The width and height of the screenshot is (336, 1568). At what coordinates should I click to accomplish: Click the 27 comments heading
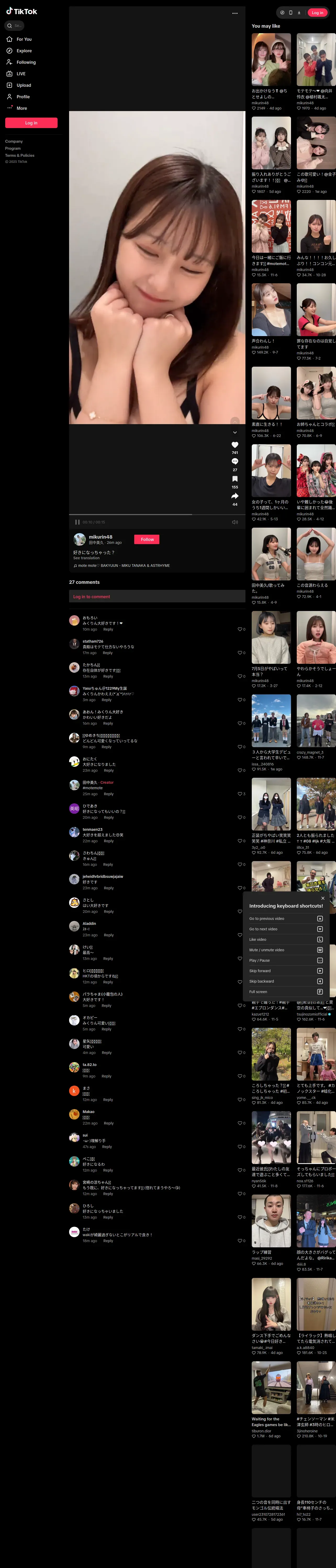[x=84, y=583]
